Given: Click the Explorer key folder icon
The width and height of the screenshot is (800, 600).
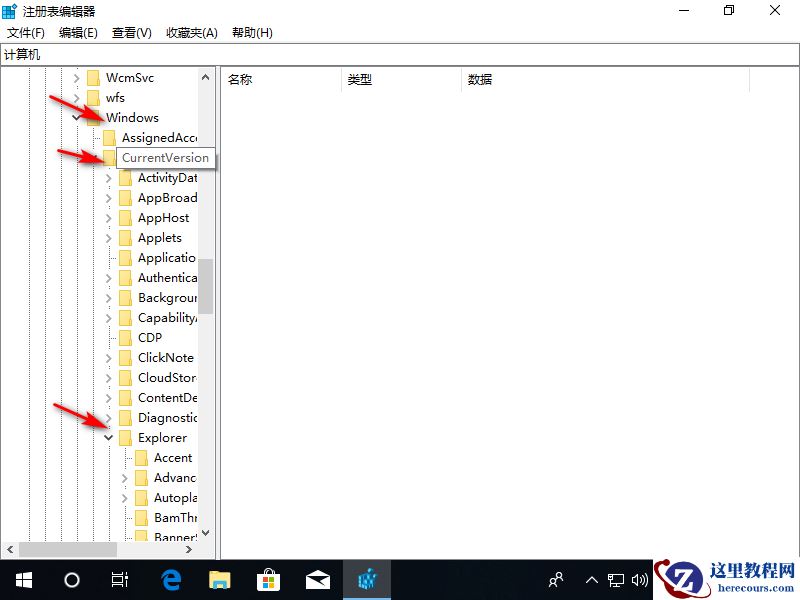Looking at the screenshot, I should coord(126,437).
